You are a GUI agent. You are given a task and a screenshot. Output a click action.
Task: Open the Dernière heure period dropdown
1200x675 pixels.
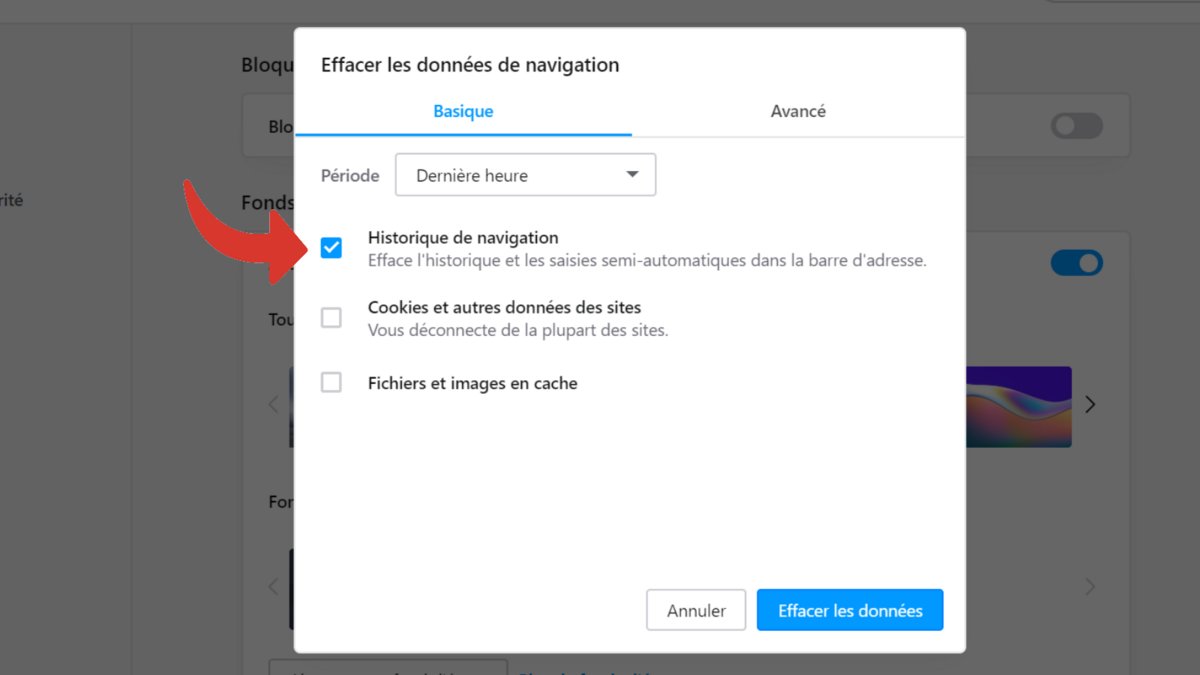[525, 174]
